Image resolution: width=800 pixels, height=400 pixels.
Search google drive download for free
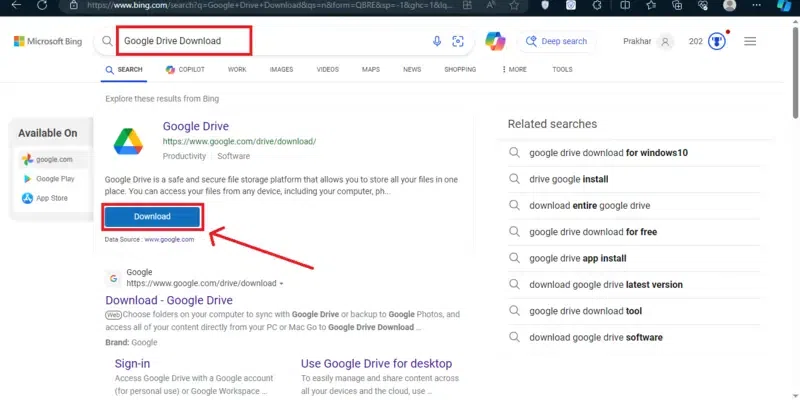click(593, 232)
